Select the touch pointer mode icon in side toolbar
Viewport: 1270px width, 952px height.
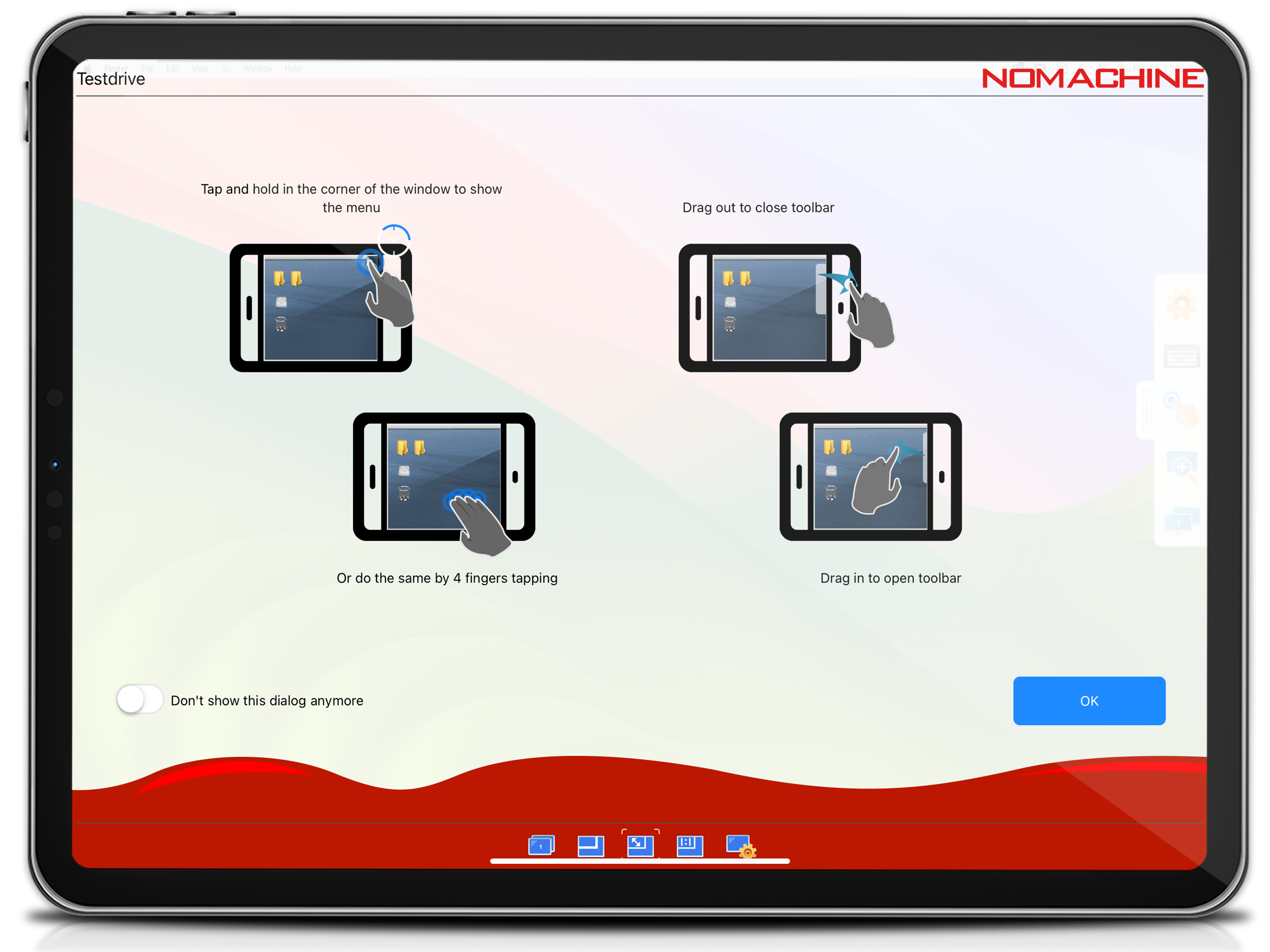tap(1182, 410)
